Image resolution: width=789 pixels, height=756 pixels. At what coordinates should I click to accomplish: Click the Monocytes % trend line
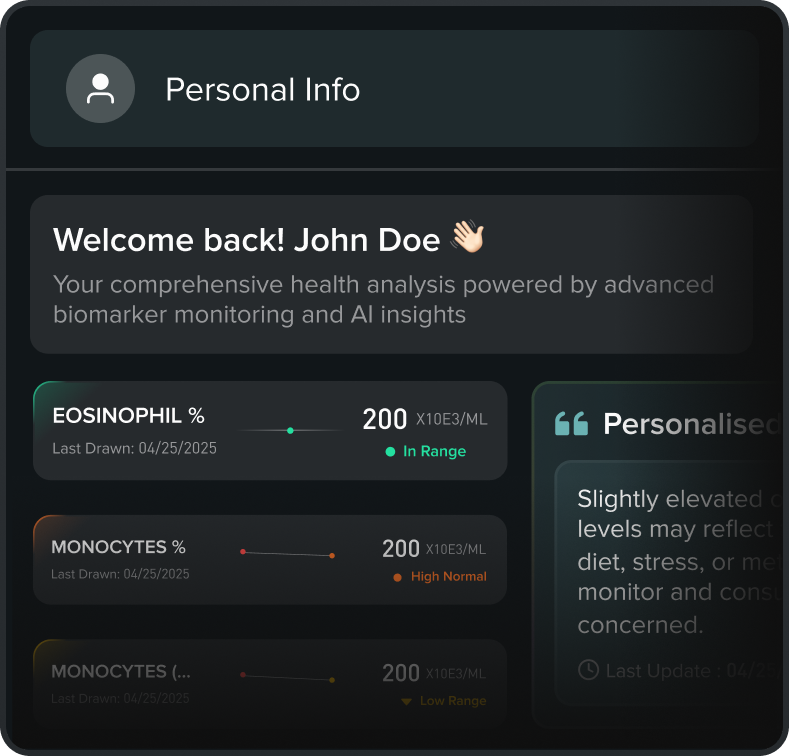(288, 553)
